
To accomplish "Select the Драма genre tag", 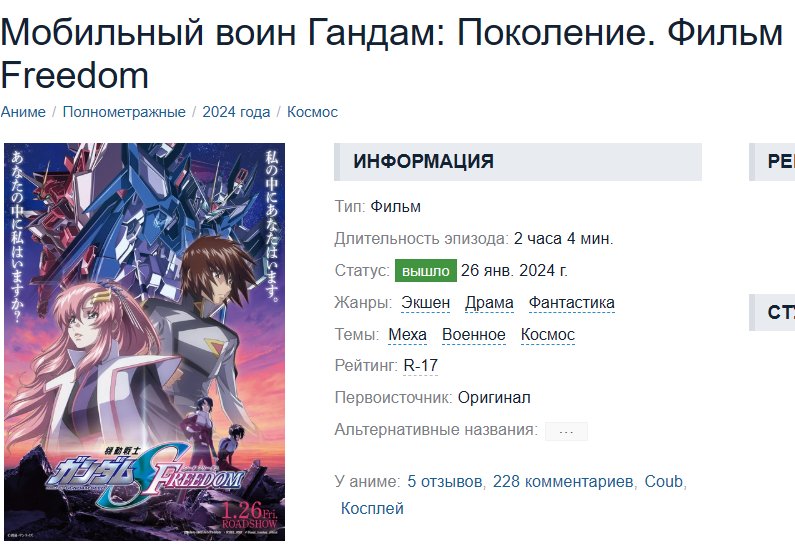I will (x=489, y=303).
